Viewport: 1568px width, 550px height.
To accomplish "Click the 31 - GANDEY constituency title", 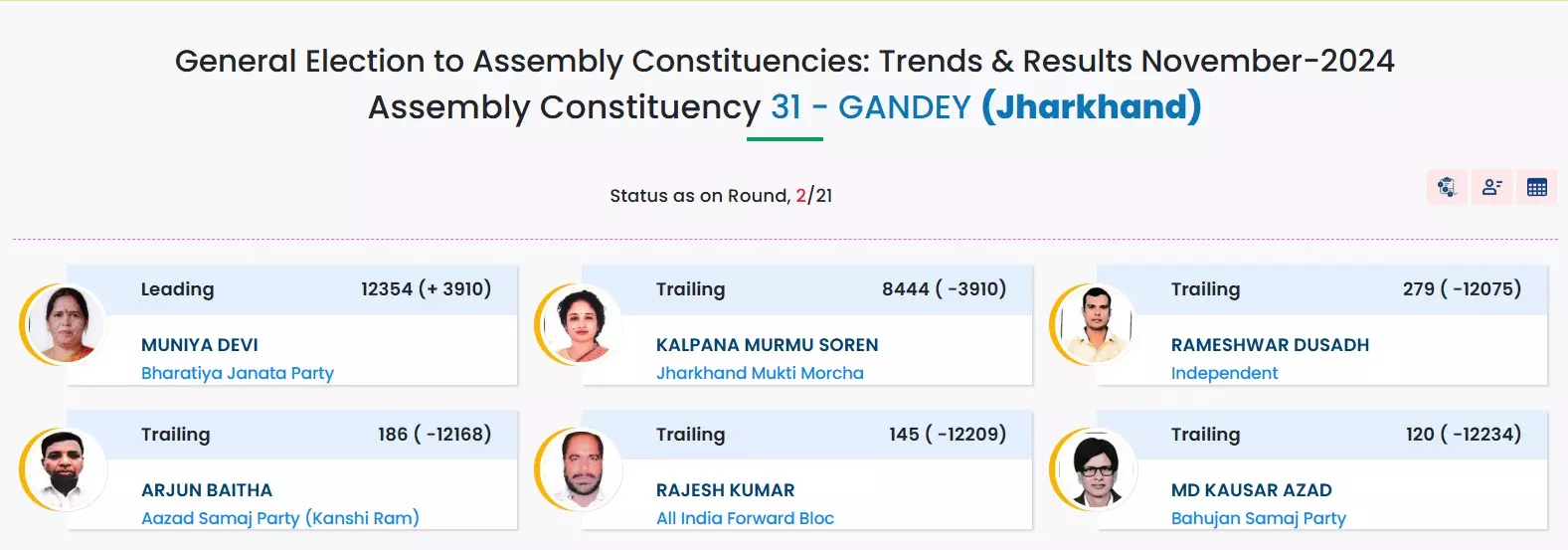I will click(x=870, y=107).
